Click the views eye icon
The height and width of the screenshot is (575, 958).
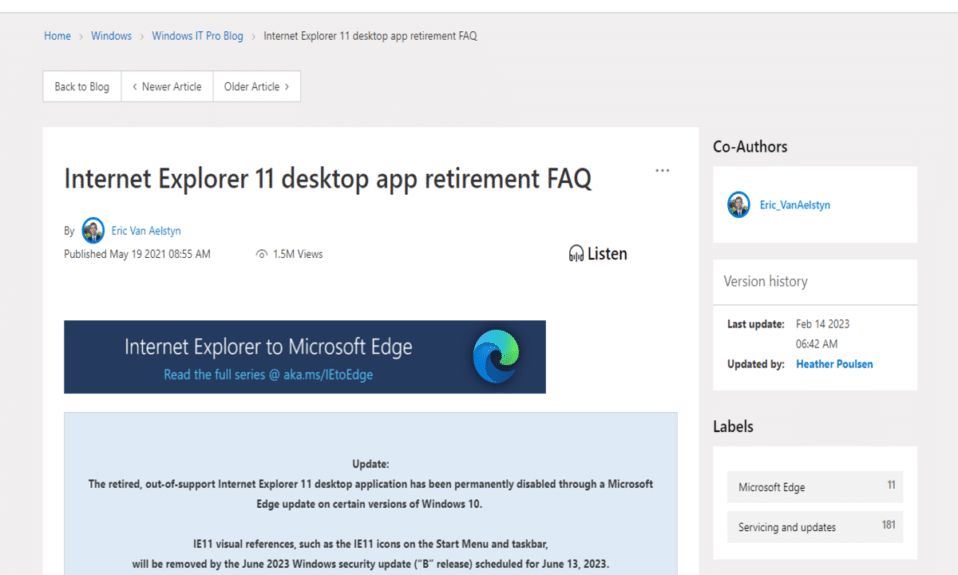coord(261,254)
